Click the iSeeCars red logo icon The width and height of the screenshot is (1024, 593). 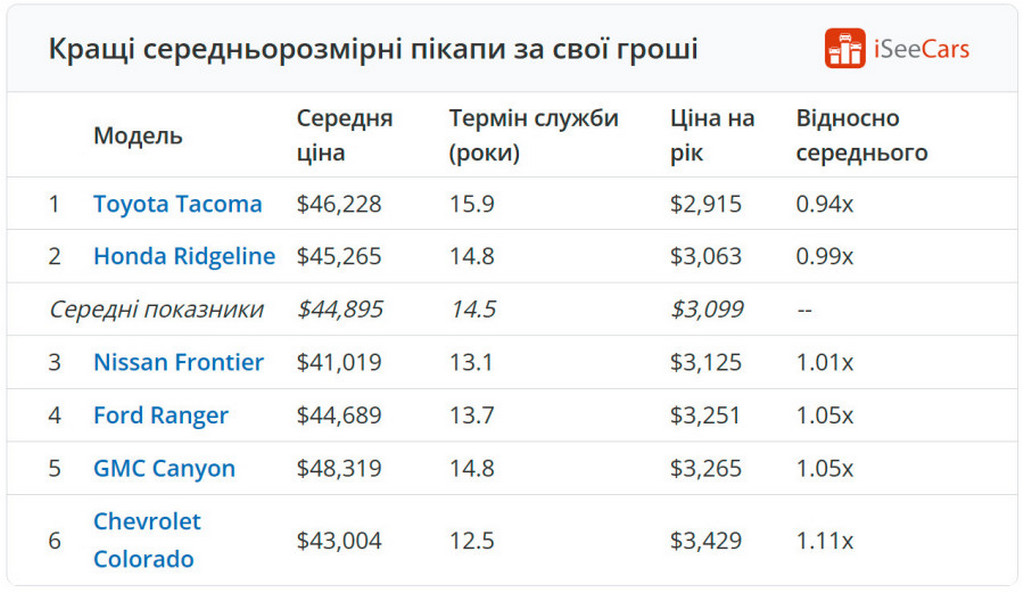[x=844, y=48]
